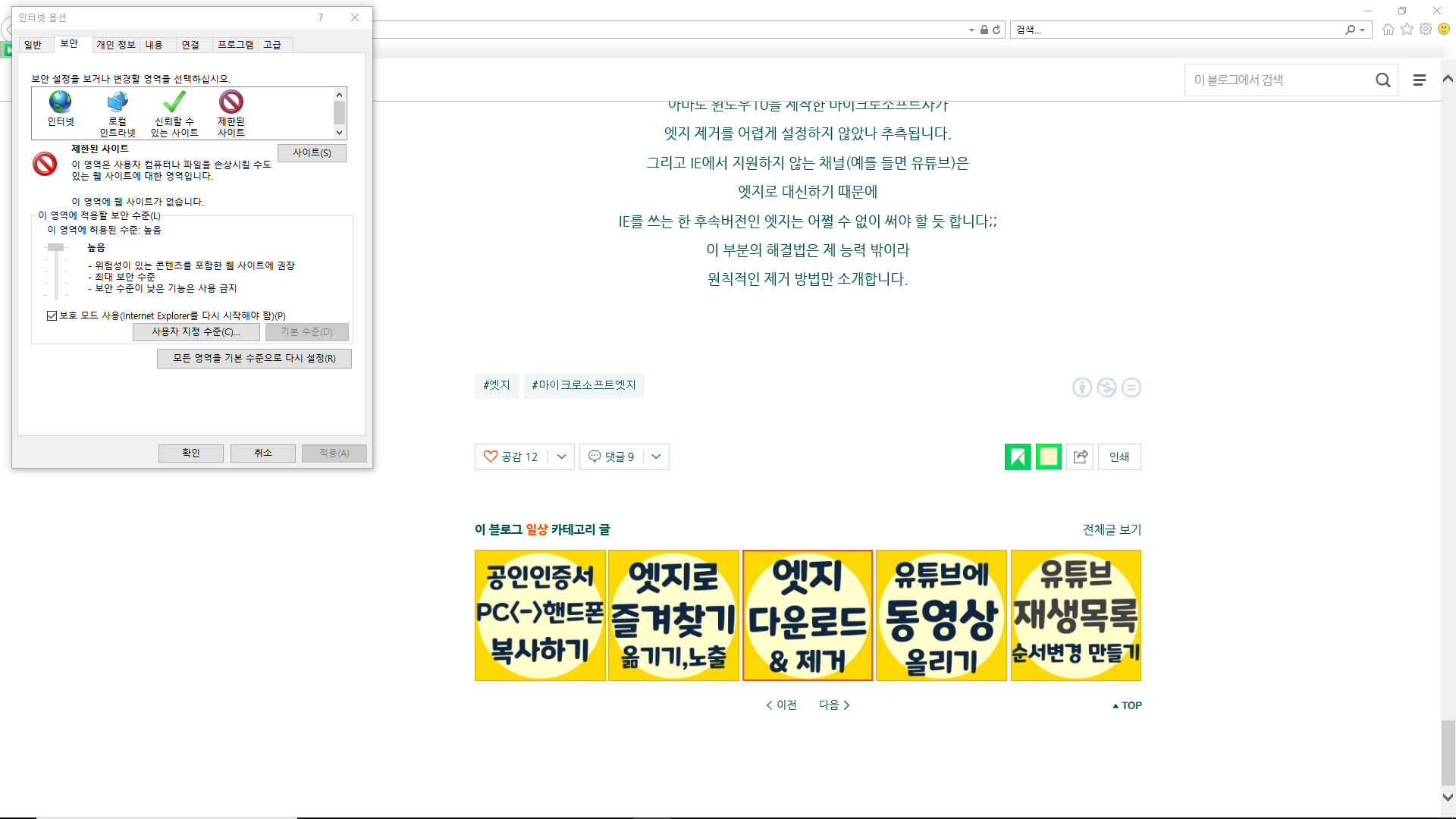This screenshot has width=1456, height=819.
Task: Click the green Naver bookmark icon
Action: click(x=1018, y=457)
